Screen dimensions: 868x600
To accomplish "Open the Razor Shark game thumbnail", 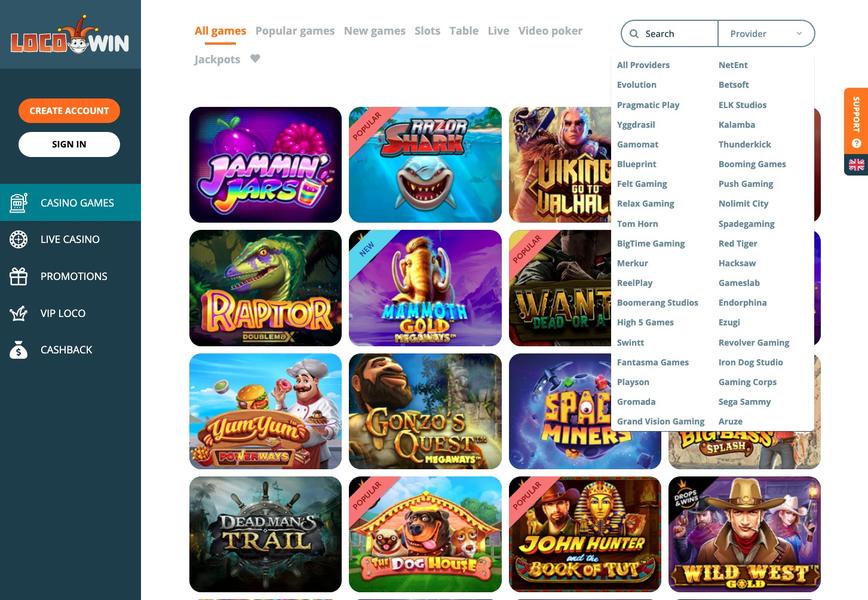I will coord(425,165).
